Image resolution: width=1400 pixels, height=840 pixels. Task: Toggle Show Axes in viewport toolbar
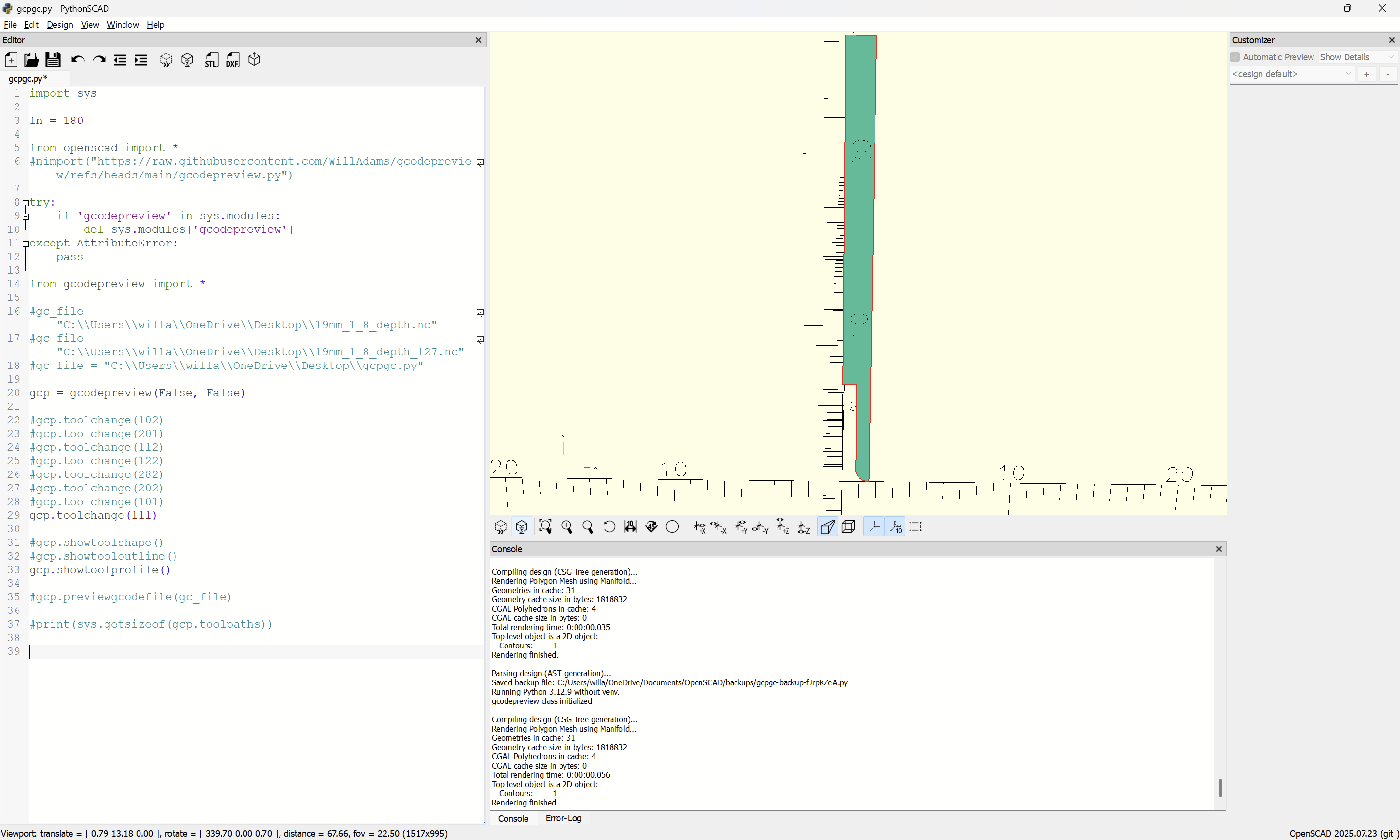click(874, 527)
